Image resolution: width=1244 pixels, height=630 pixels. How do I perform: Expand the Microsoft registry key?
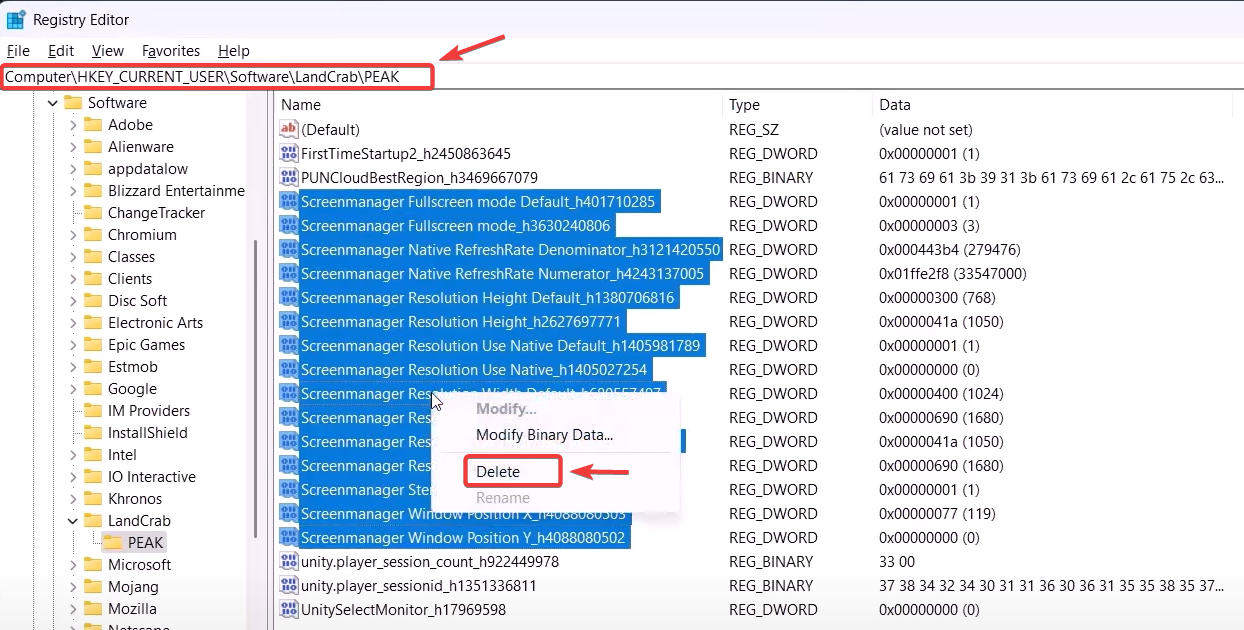point(73,565)
